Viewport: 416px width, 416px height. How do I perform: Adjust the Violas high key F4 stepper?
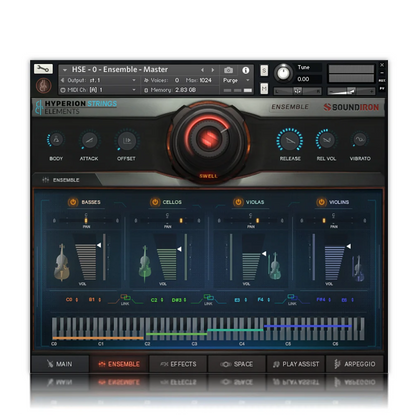269,300
